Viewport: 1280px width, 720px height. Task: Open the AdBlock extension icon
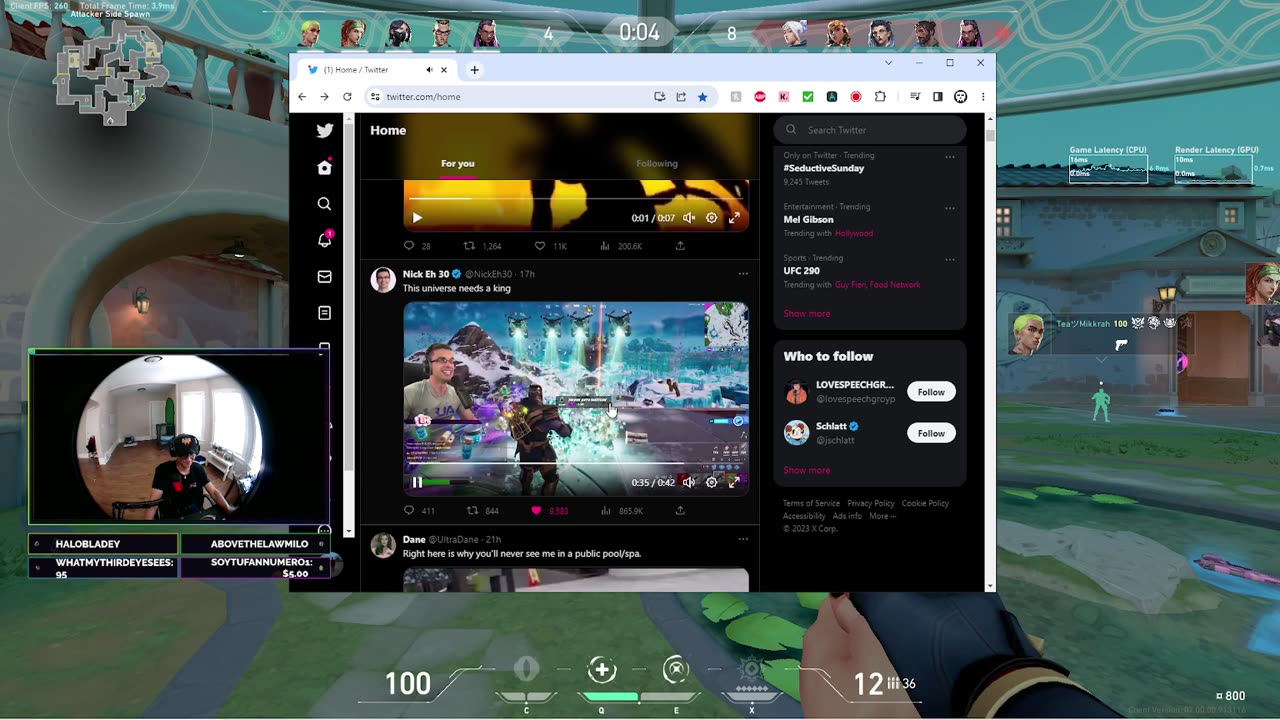point(760,97)
